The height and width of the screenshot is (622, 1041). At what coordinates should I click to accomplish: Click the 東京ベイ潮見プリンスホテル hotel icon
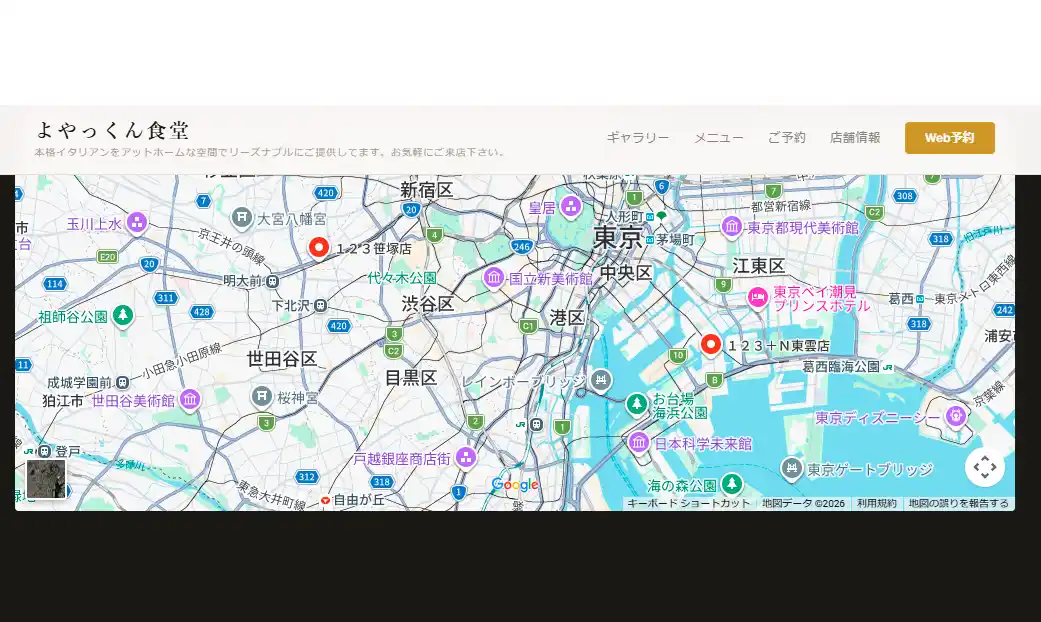point(758,297)
